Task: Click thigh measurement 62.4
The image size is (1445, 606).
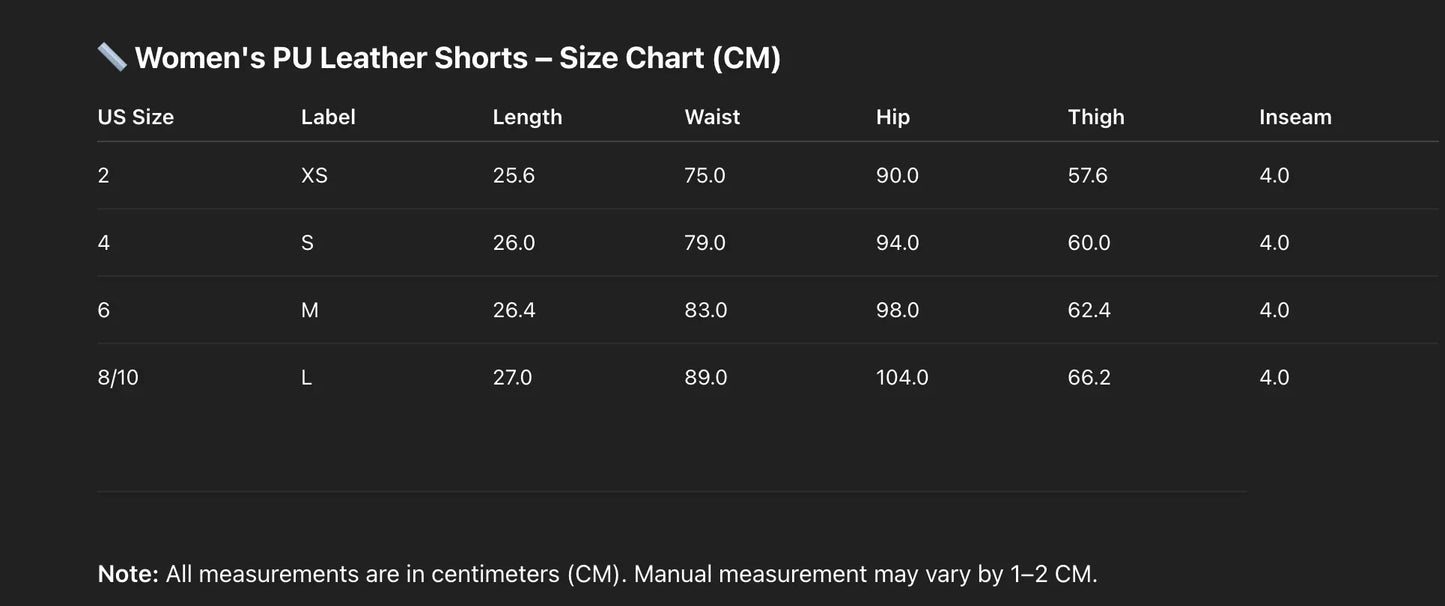Action: (x=1089, y=311)
